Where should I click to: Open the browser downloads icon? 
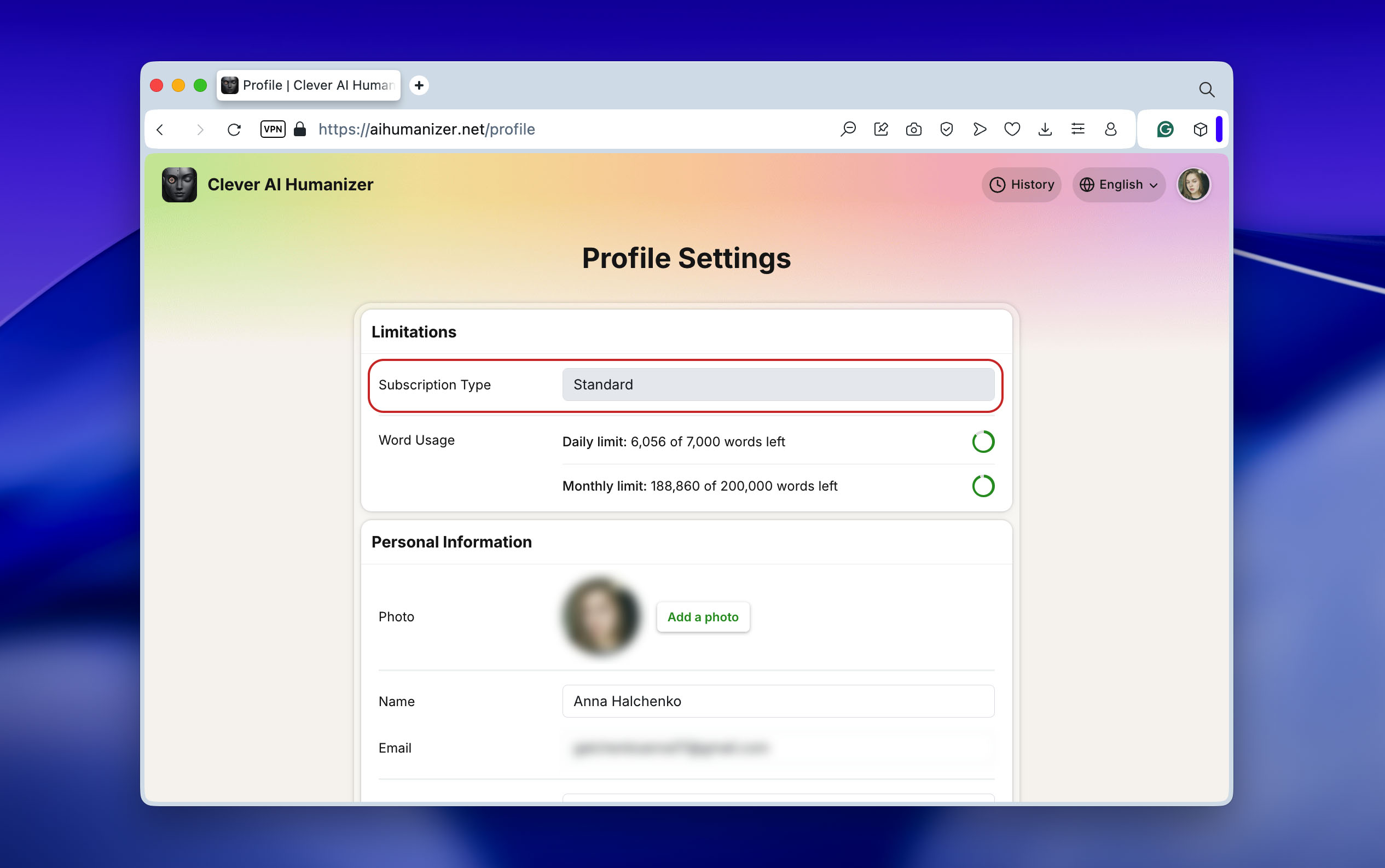click(1045, 129)
